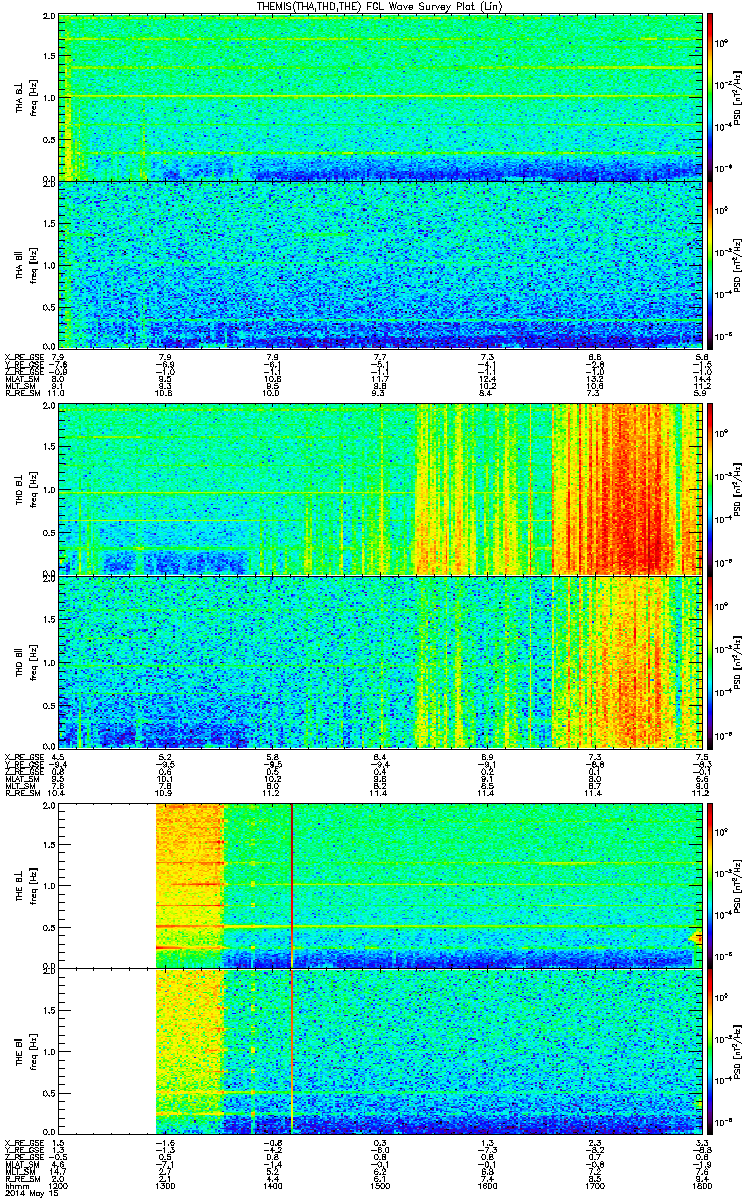Image resolution: width=750 pixels, height=1200 pixels.
Task: Click the 'THA B⊥ freq [Hz]' axis label
Action: pyautogui.click(x=25, y=97)
